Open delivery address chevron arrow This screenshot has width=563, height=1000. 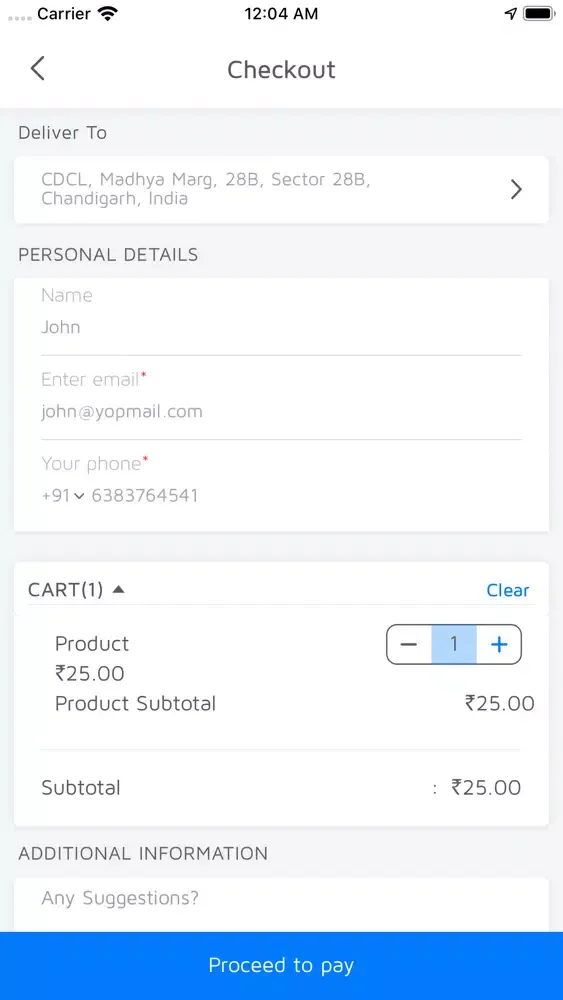(x=516, y=189)
